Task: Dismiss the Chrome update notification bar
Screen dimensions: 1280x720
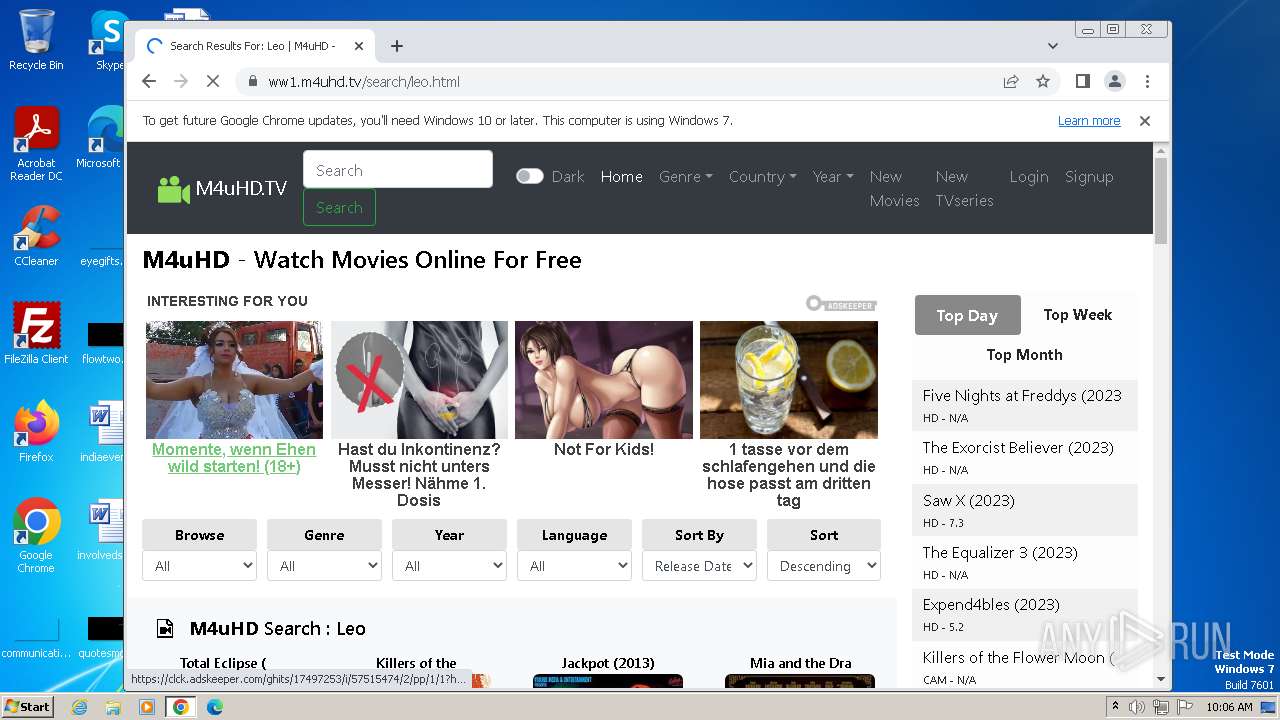Action: pyautogui.click(x=1145, y=120)
